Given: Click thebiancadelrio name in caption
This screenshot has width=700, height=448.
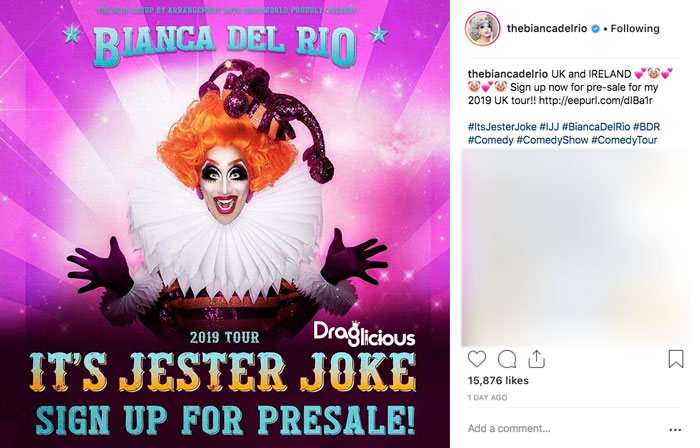Looking at the screenshot, I should (x=508, y=74).
